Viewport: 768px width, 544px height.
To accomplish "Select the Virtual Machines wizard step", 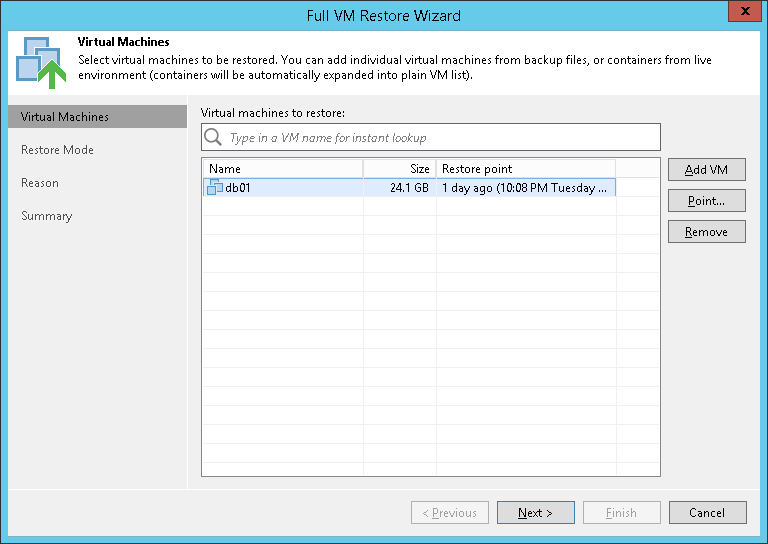I will (65, 117).
